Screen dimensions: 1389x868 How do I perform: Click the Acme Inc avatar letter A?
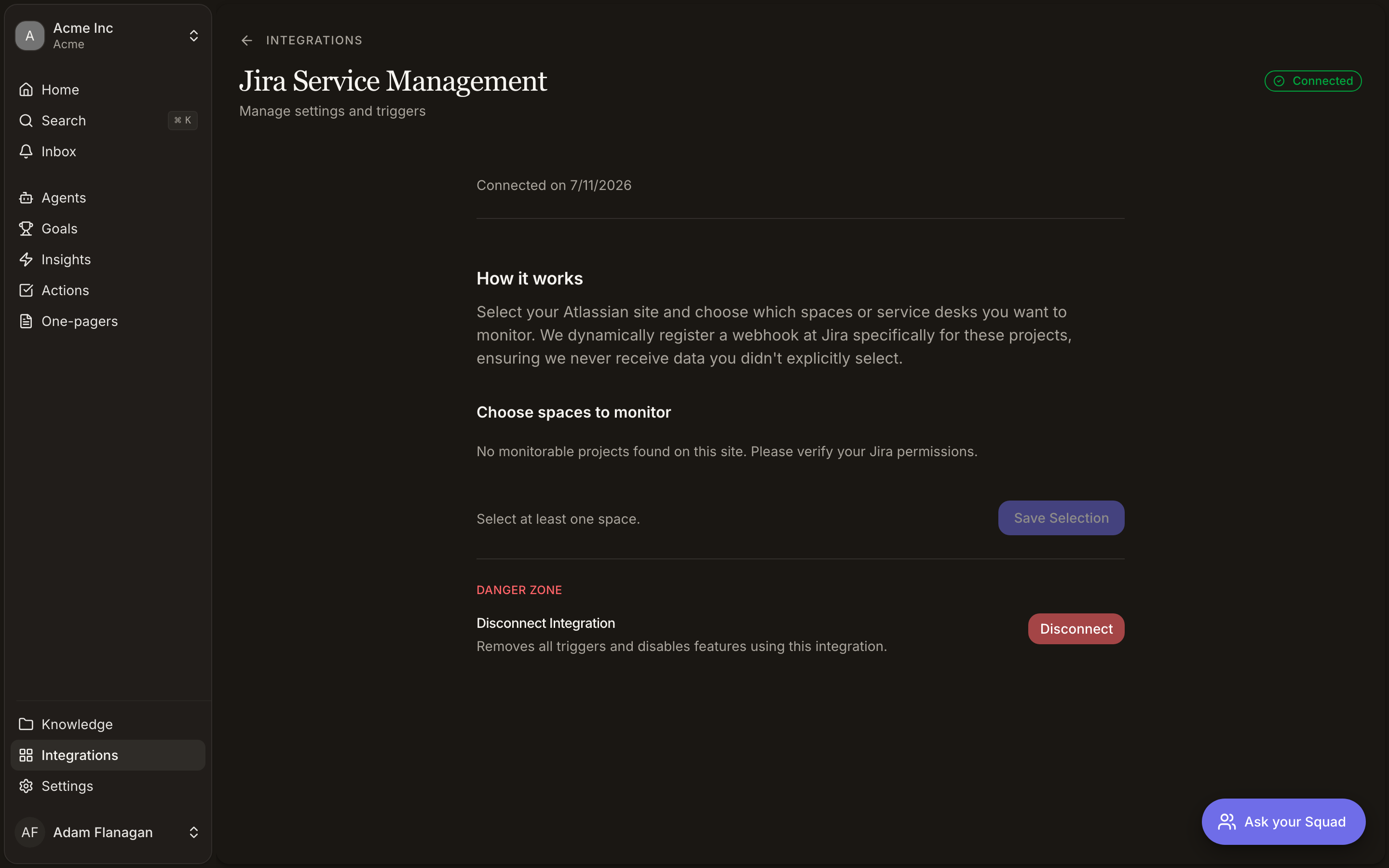click(30, 36)
